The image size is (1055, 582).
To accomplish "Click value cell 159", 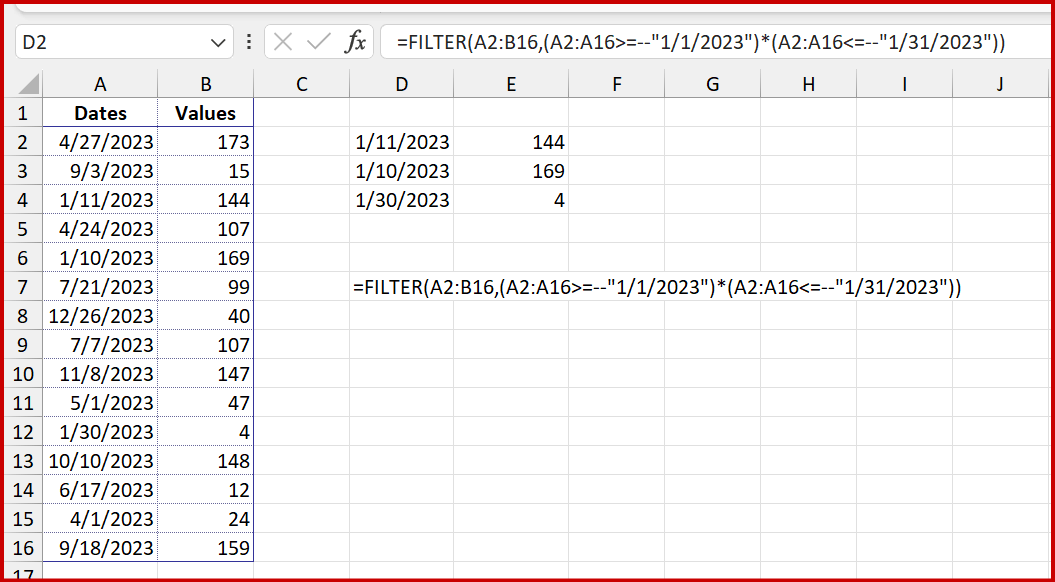I will point(206,547).
